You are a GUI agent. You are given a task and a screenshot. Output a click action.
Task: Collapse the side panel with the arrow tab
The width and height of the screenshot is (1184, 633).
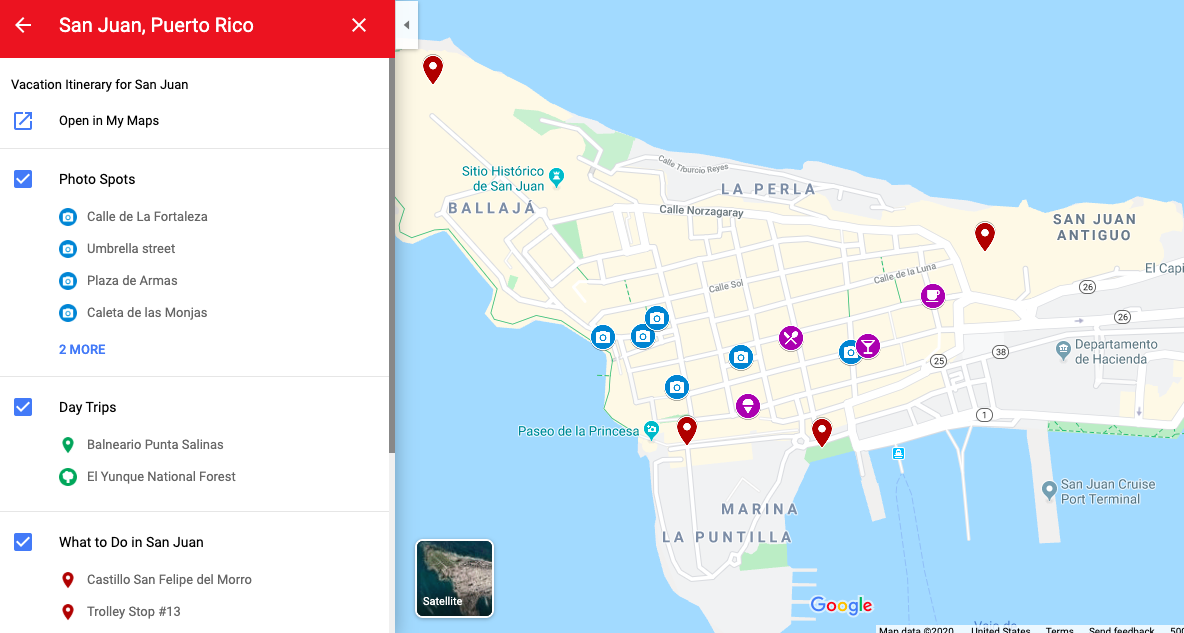406,25
